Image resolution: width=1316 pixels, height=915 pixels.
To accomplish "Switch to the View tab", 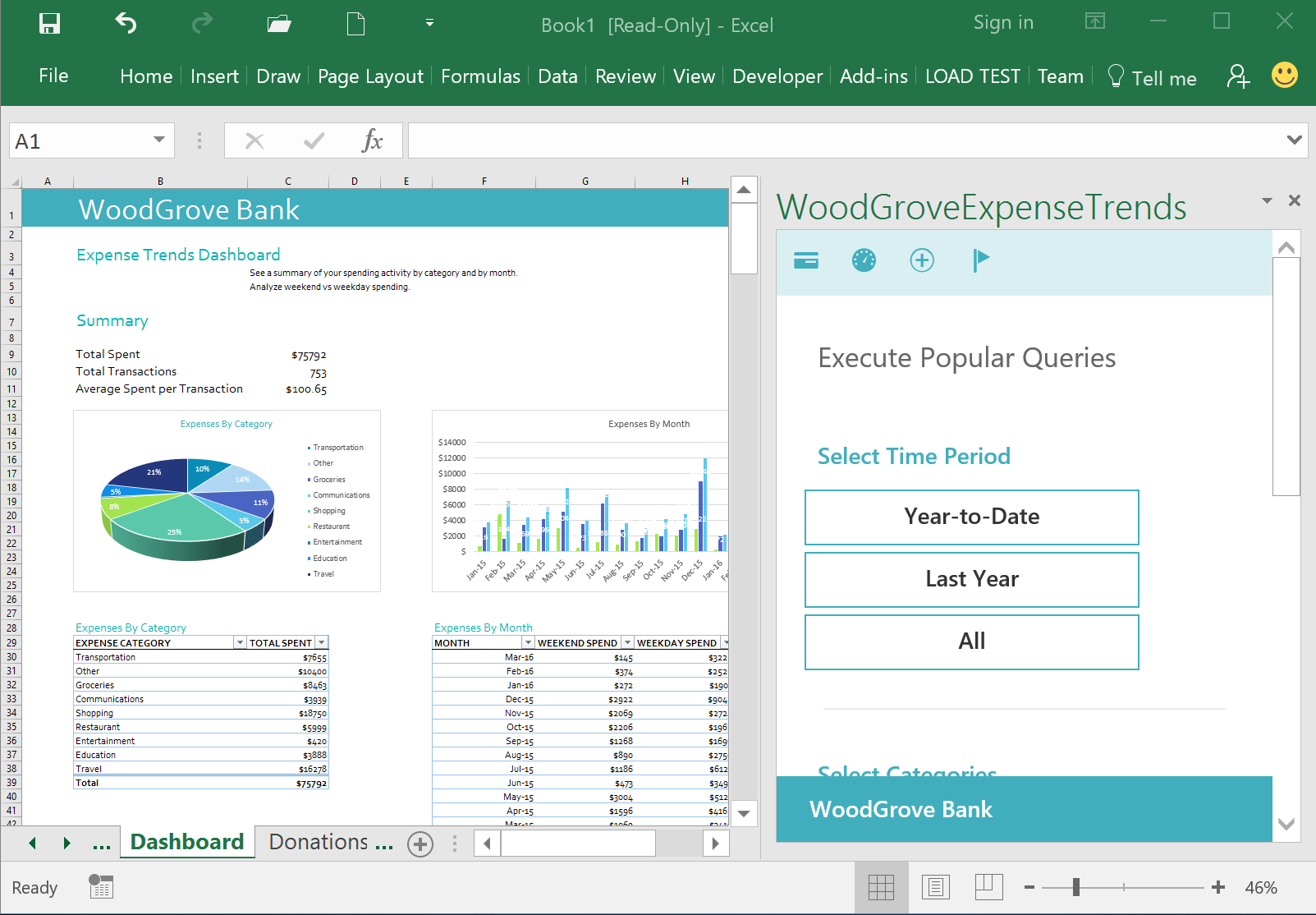I will click(694, 76).
